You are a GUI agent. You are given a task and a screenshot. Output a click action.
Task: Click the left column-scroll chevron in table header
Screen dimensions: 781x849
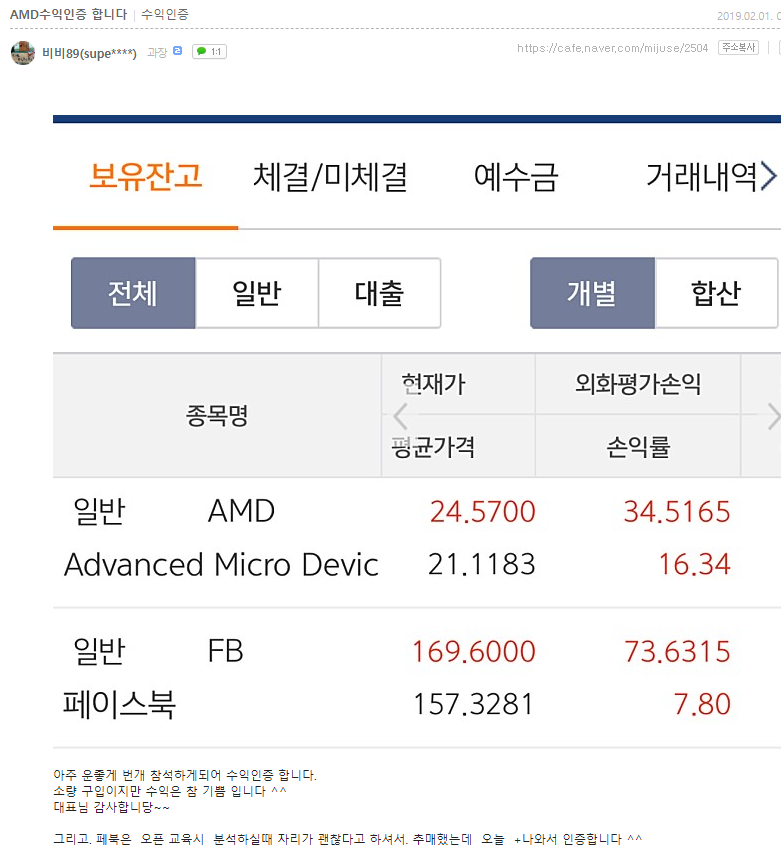[400, 416]
